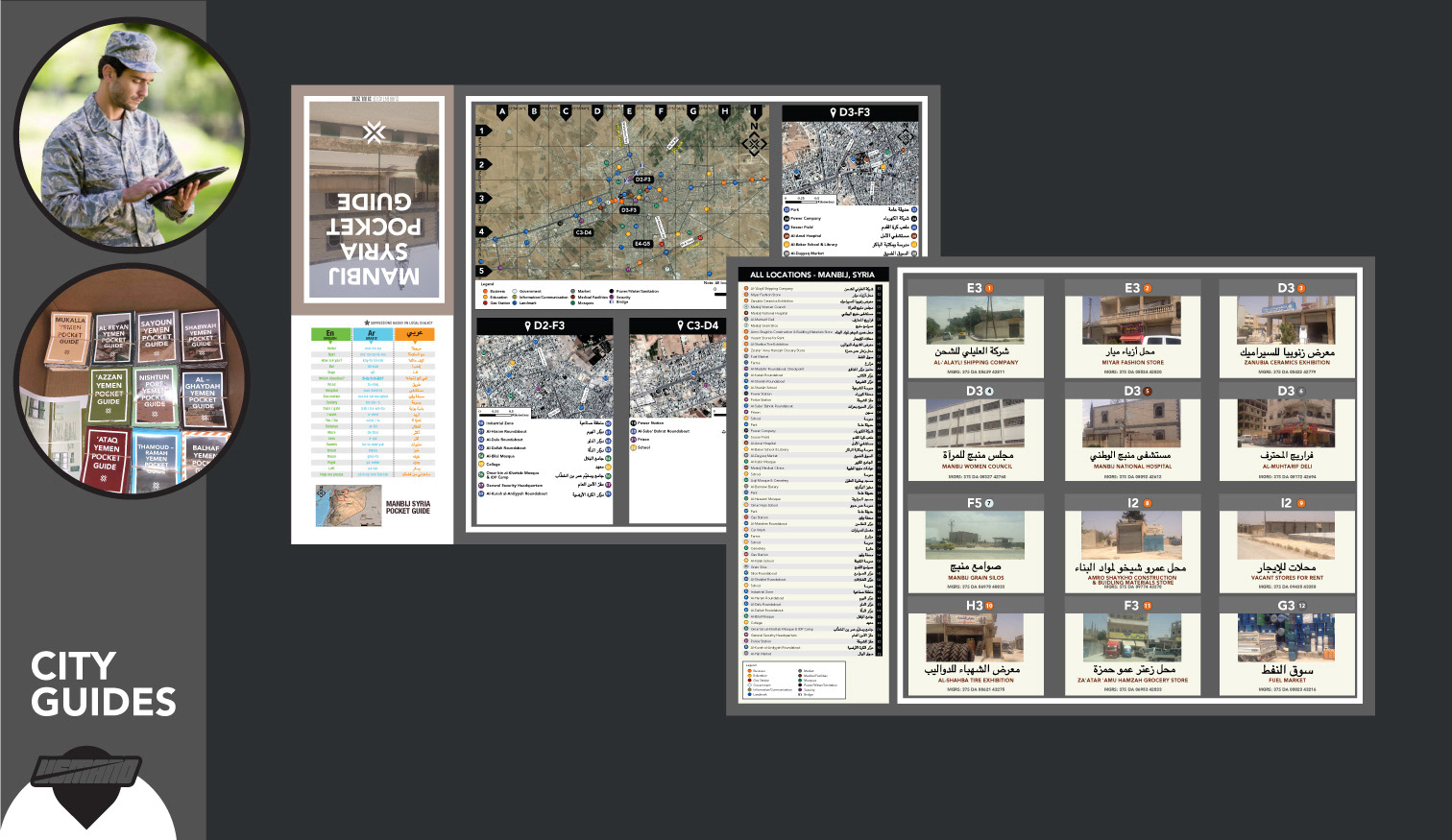Viewport: 1452px width, 840px height.
Task: Click the C3-D4 label on the overview map
Action: tap(584, 232)
